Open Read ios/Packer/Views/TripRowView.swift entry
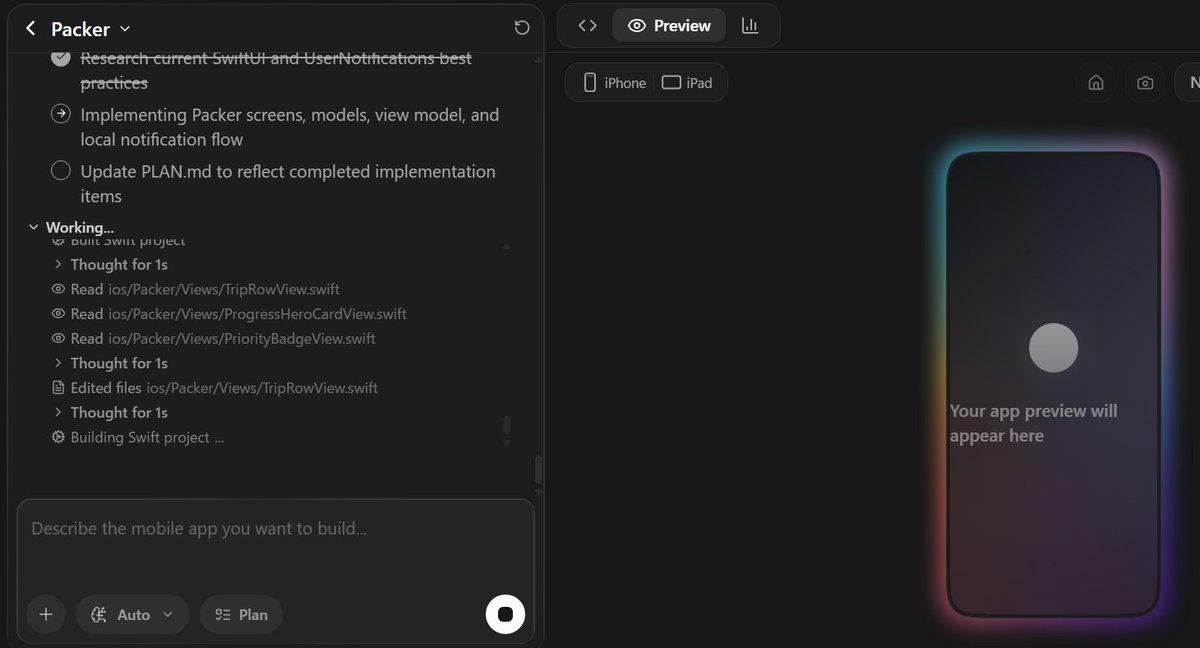Viewport: 1200px width, 648px height. (x=196, y=289)
